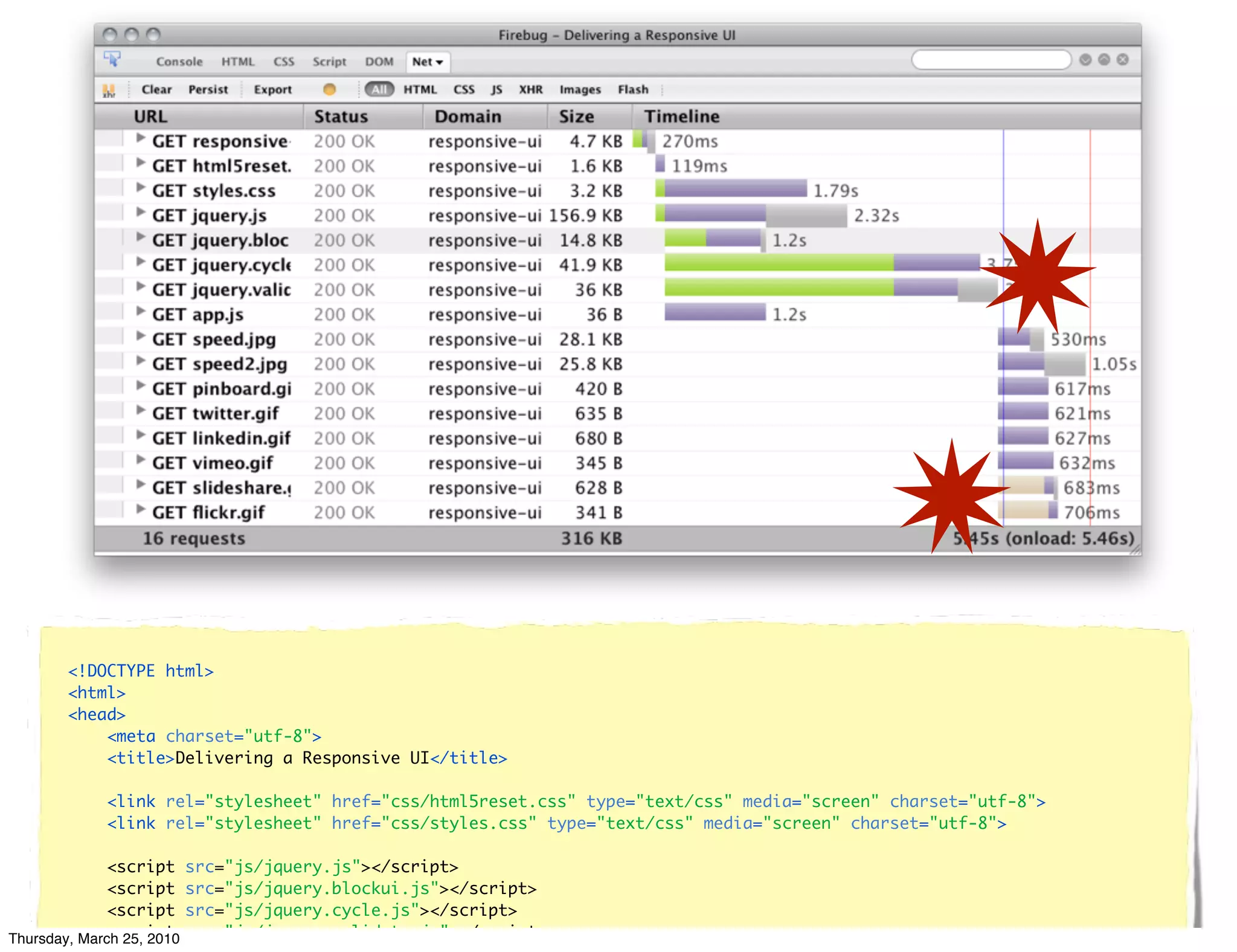Toggle the All filter on
The height and width of the screenshot is (952, 1237).
(379, 89)
